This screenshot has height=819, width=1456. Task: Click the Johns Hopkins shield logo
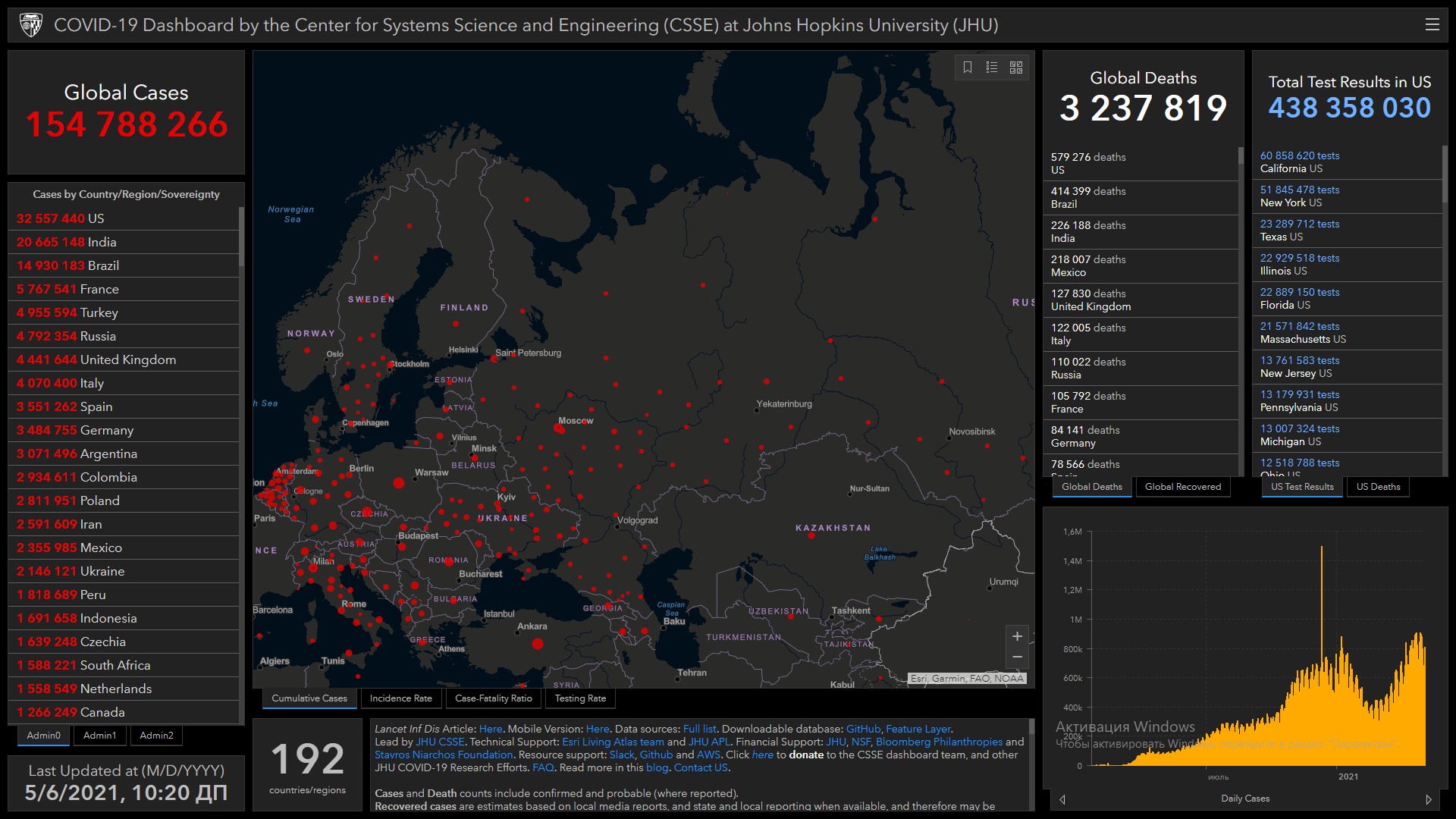30,25
